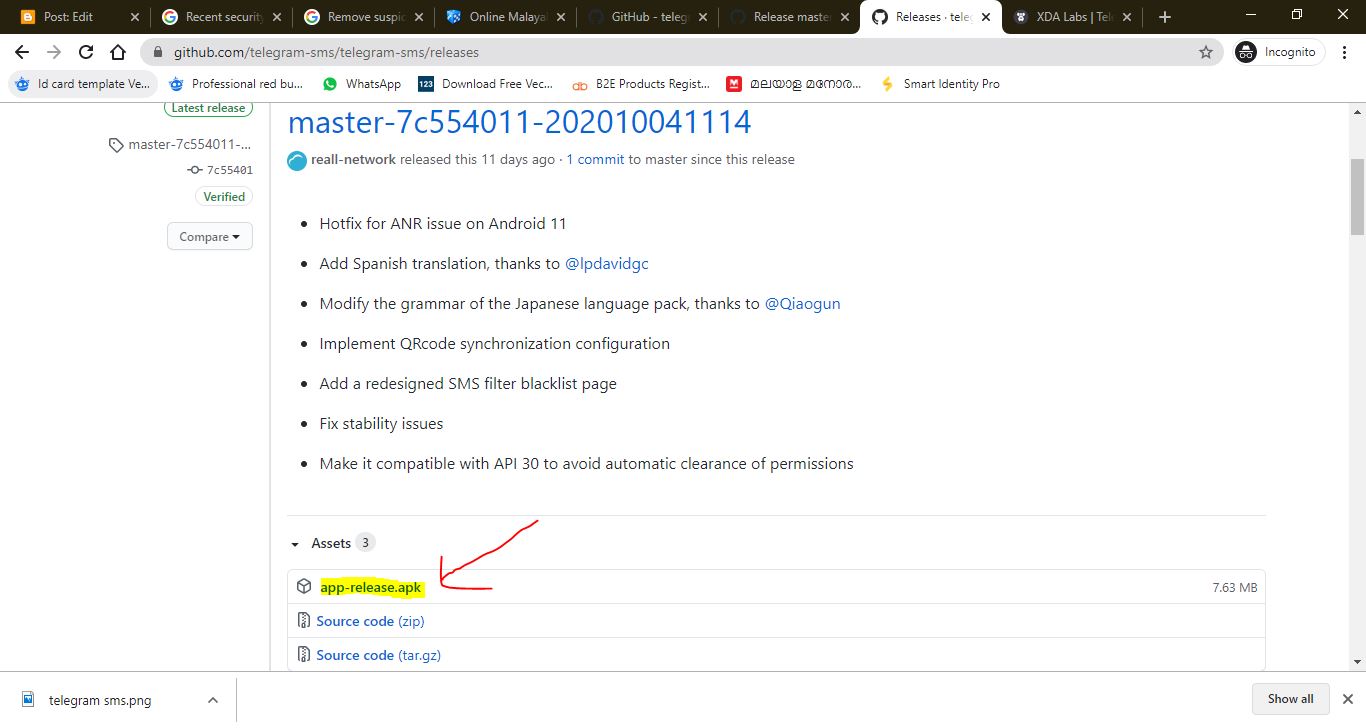
Task: Click the reall-network avatar icon
Action: tap(297, 160)
